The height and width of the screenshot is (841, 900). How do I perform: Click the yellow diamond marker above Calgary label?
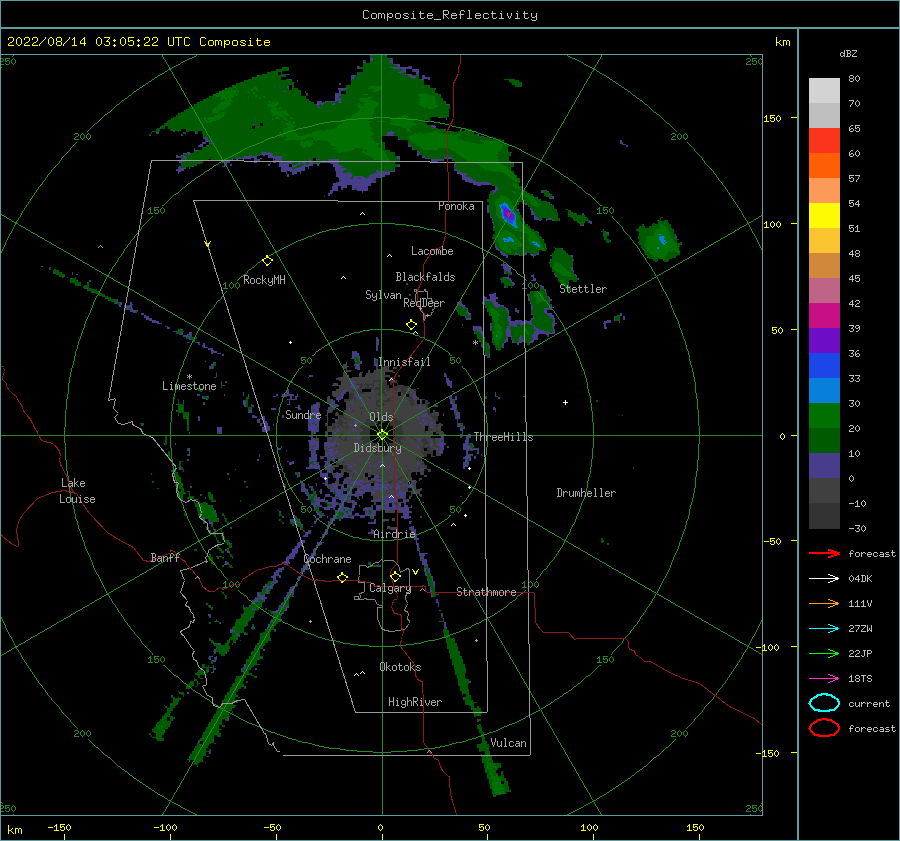tap(395, 576)
